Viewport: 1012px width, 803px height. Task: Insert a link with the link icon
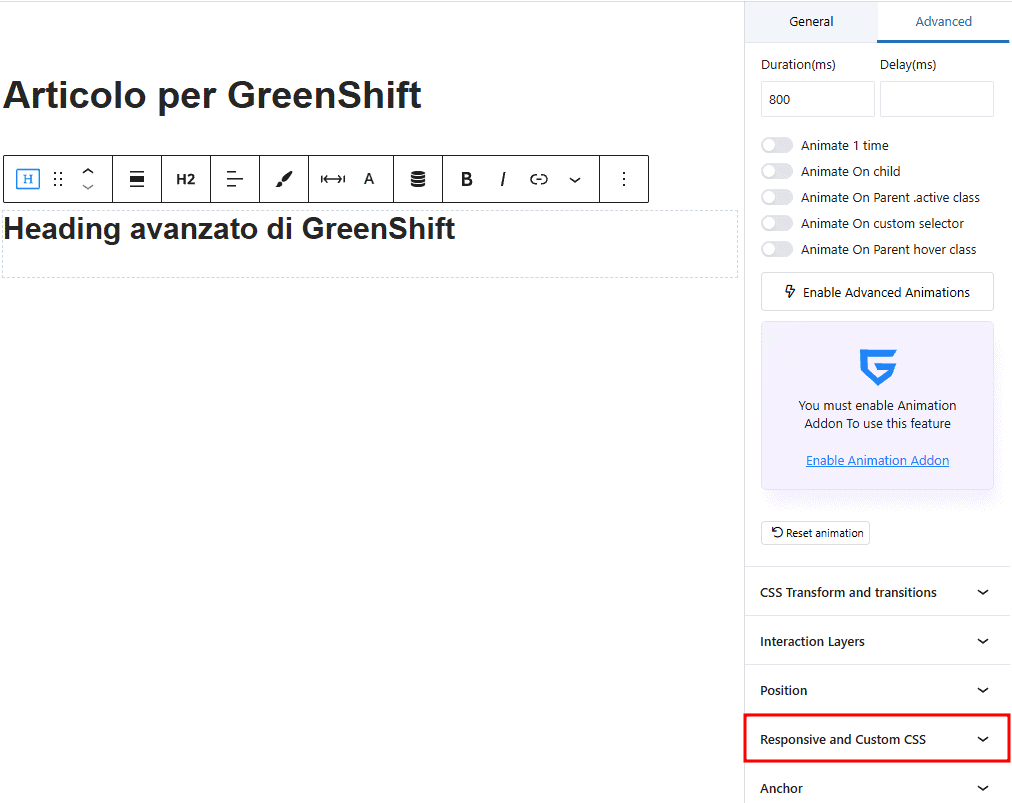(539, 179)
